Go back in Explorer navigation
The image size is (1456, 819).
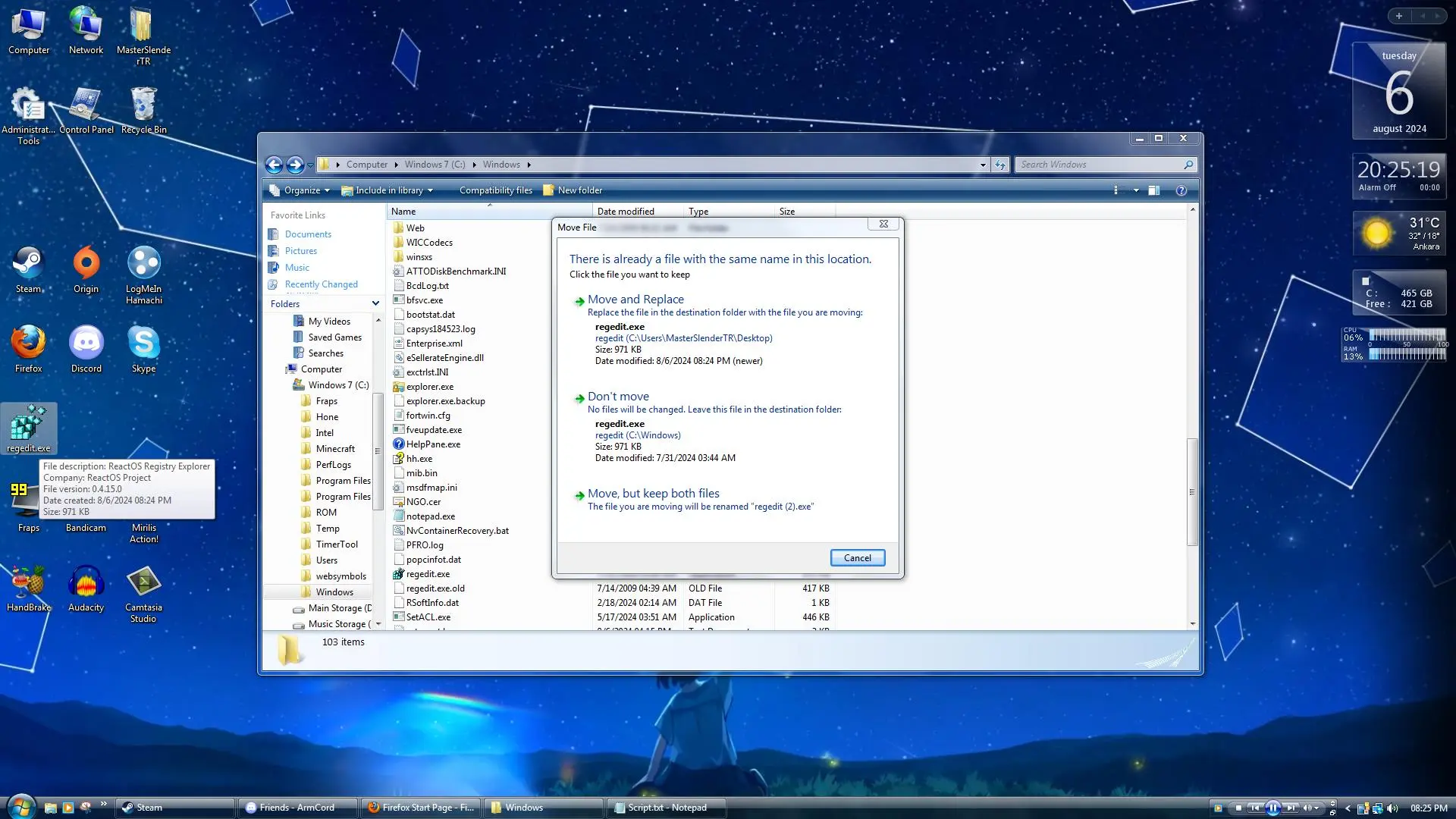click(274, 165)
